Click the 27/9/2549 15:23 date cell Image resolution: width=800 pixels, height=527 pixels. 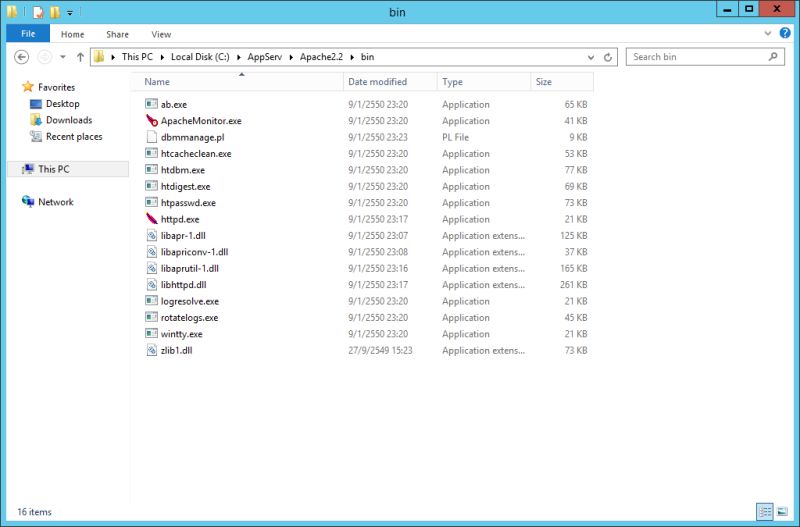tap(380, 350)
